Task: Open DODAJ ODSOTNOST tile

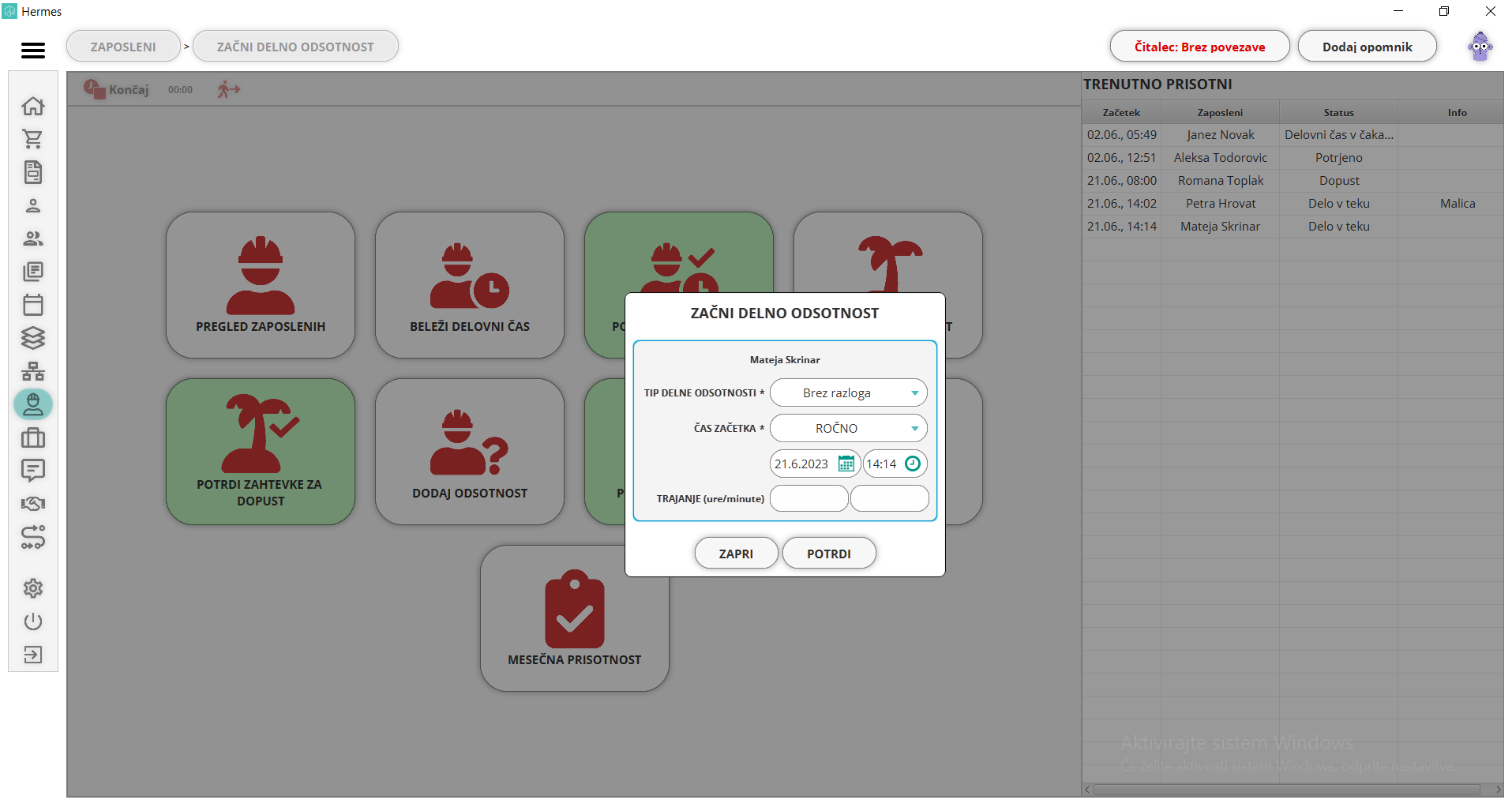Action: pos(470,452)
